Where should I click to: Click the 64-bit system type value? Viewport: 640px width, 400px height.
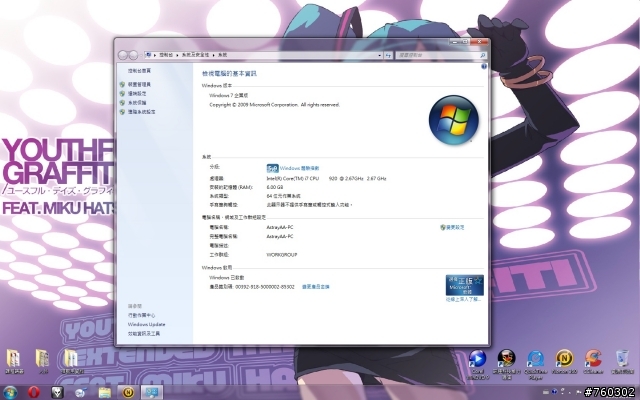pos(283,196)
